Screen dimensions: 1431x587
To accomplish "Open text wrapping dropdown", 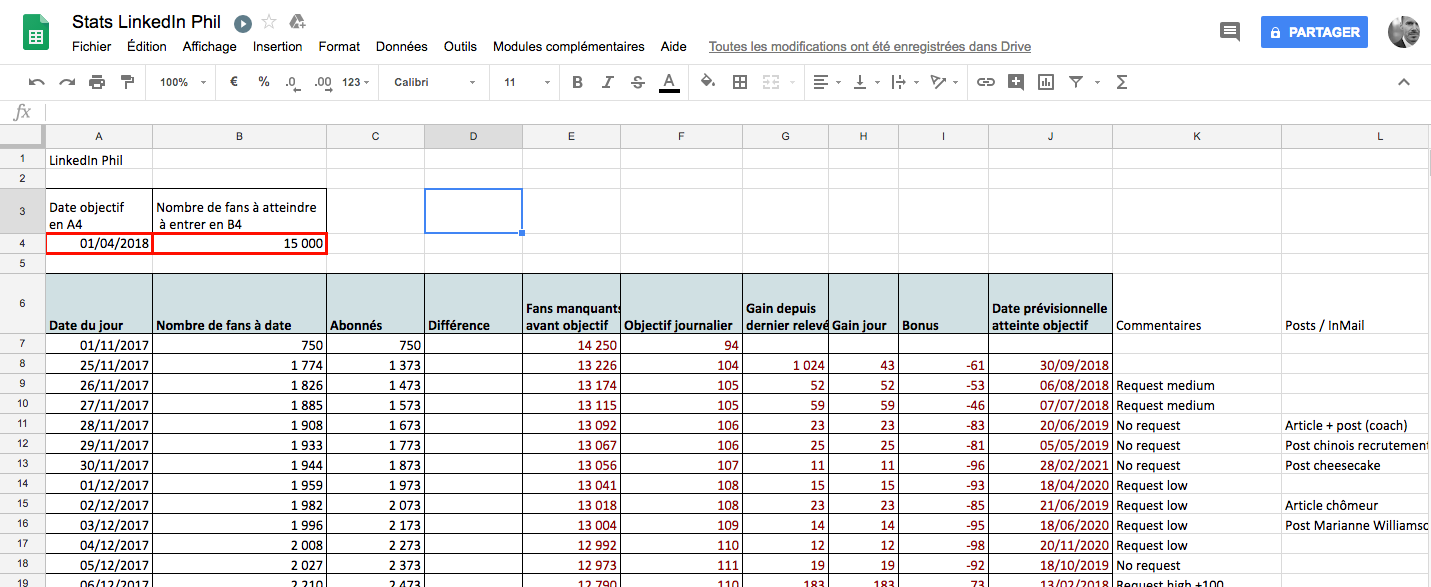I will coord(903,82).
